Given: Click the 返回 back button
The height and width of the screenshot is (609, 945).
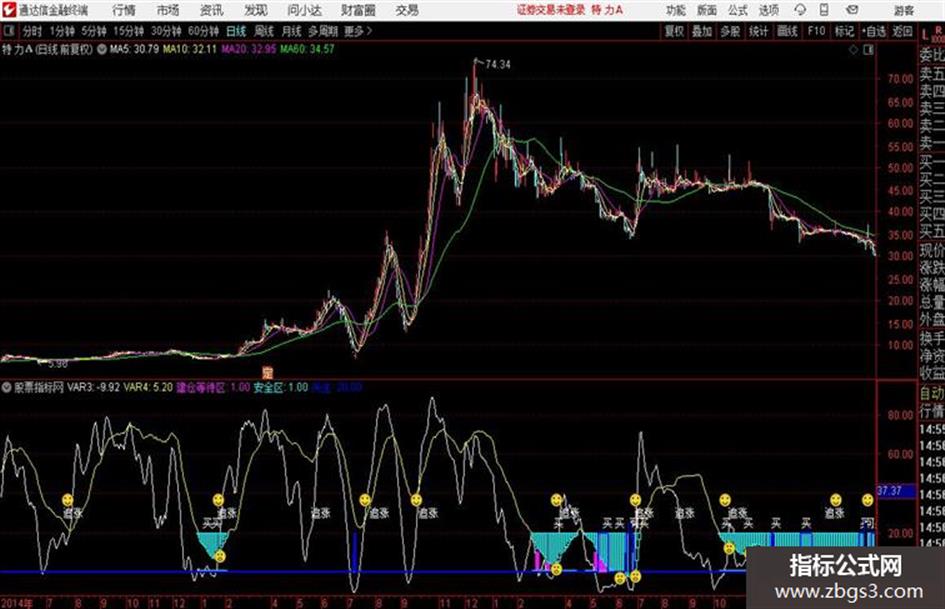Looking at the screenshot, I should 902,31.
